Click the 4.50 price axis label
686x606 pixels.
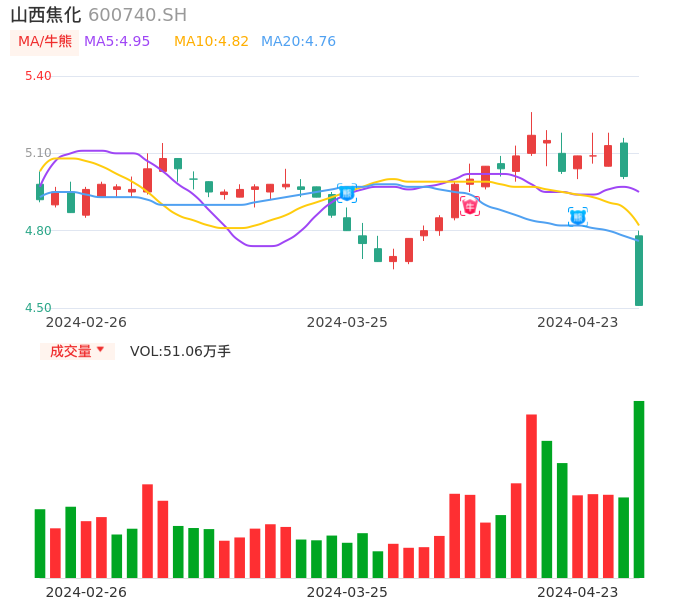pyautogui.click(x=38, y=308)
